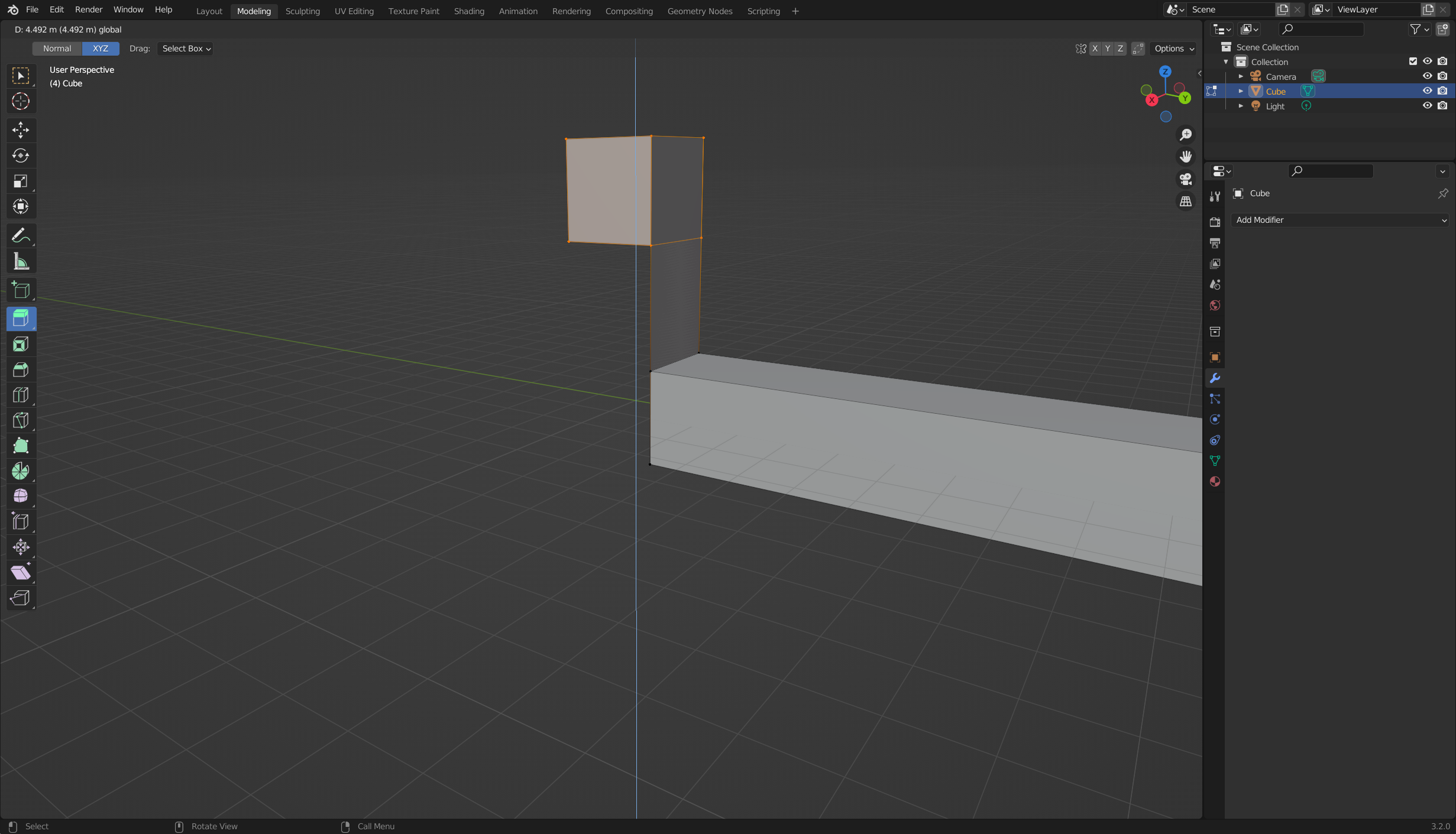Open the Add Modifier dropdown
Screen dimensions: 1456x834
pyautogui.click(x=1340, y=220)
